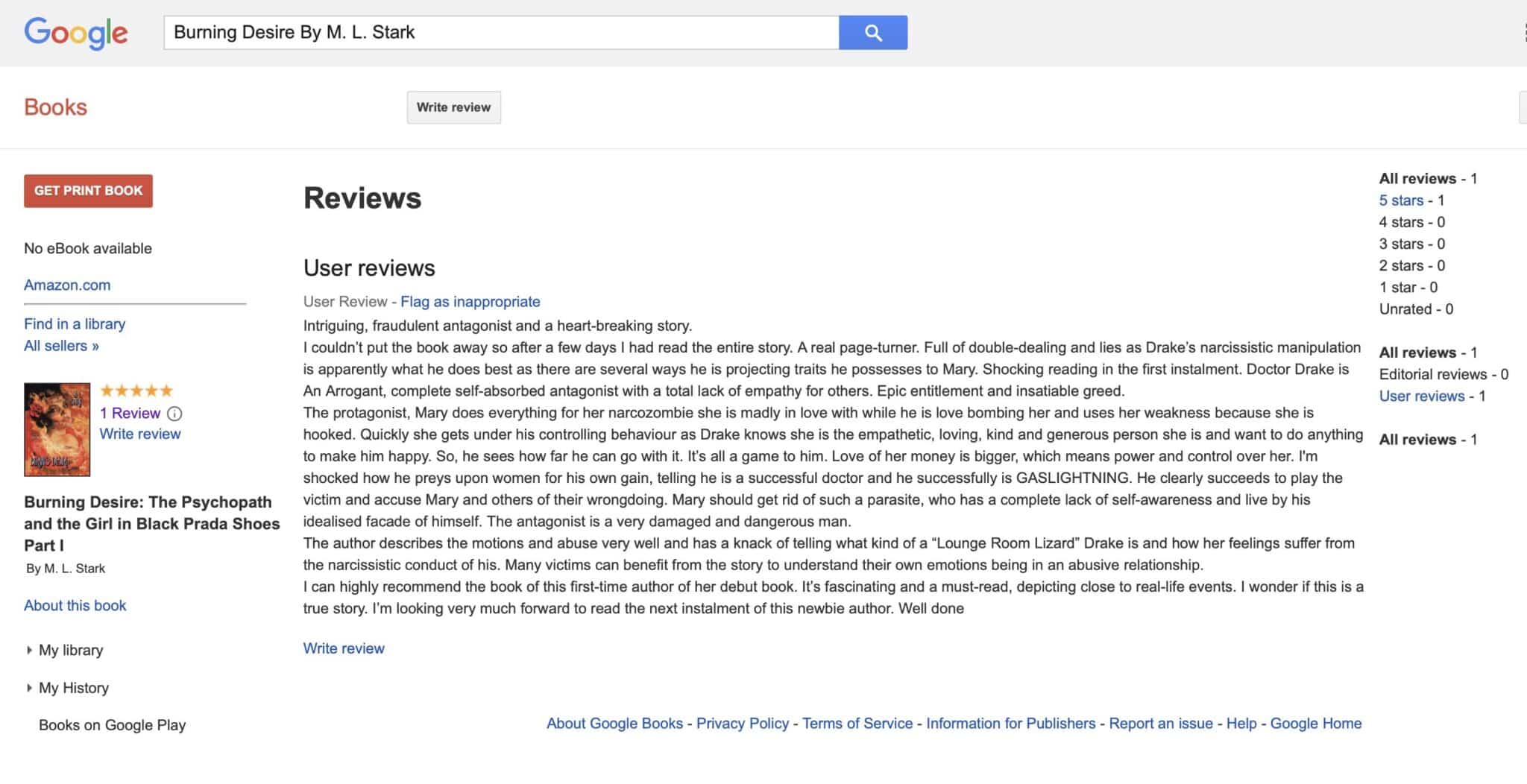1527x784 pixels.
Task: Open Books on Google Play
Action: pos(112,725)
